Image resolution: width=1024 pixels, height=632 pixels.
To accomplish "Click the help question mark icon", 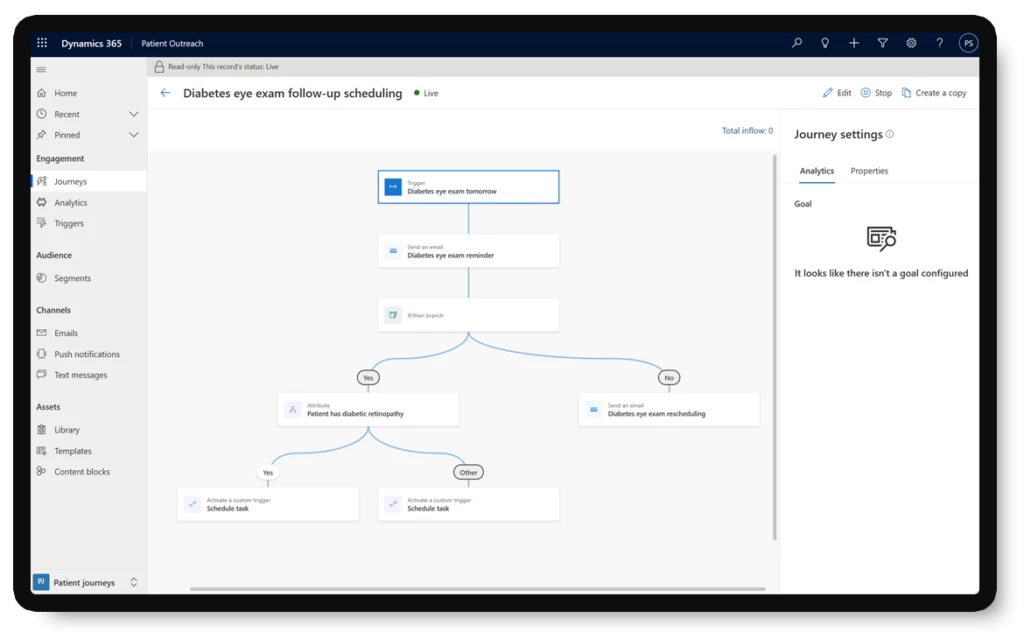I will click(x=939, y=43).
